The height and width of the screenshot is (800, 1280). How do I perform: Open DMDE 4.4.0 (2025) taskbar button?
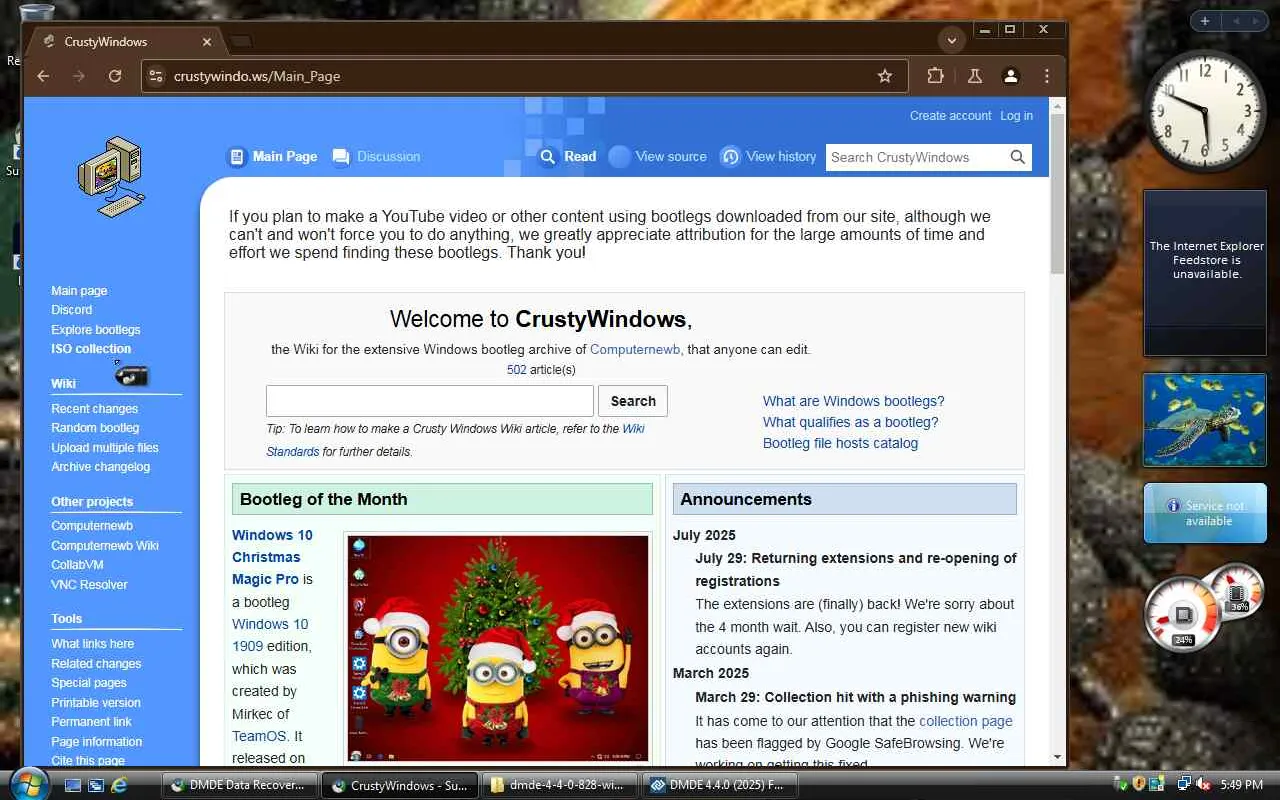click(x=719, y=786)
